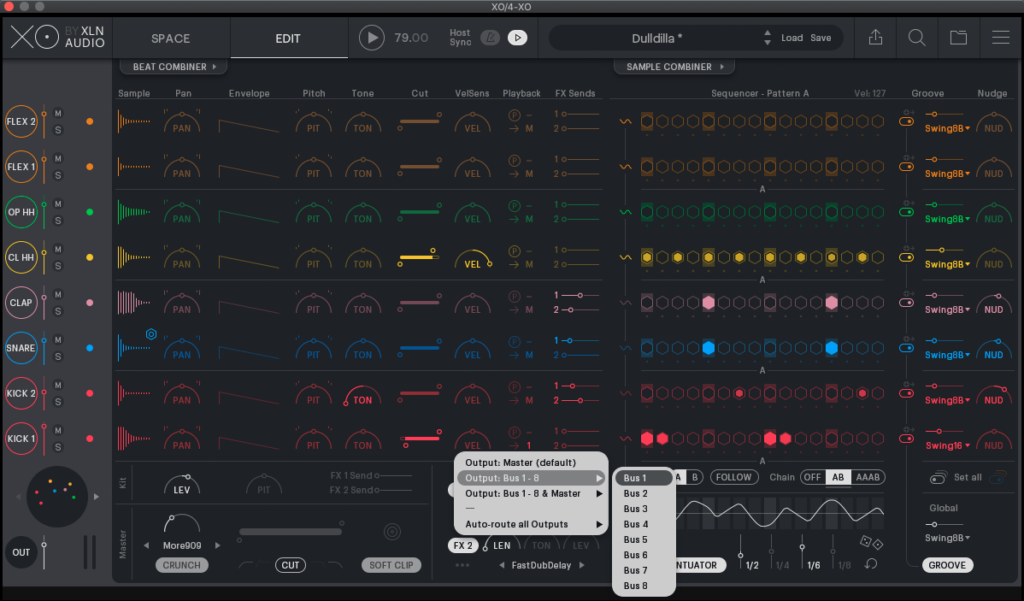Select Bus 3 from output submenu

(636, 509)
